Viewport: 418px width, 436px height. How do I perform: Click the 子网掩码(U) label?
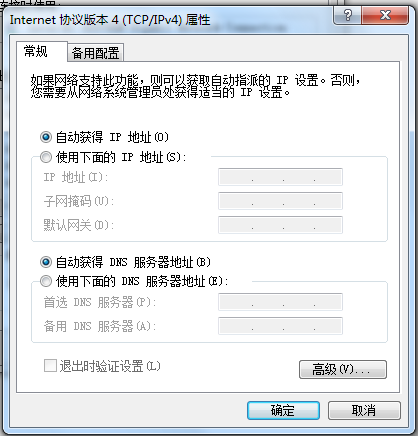coord(79,201)
